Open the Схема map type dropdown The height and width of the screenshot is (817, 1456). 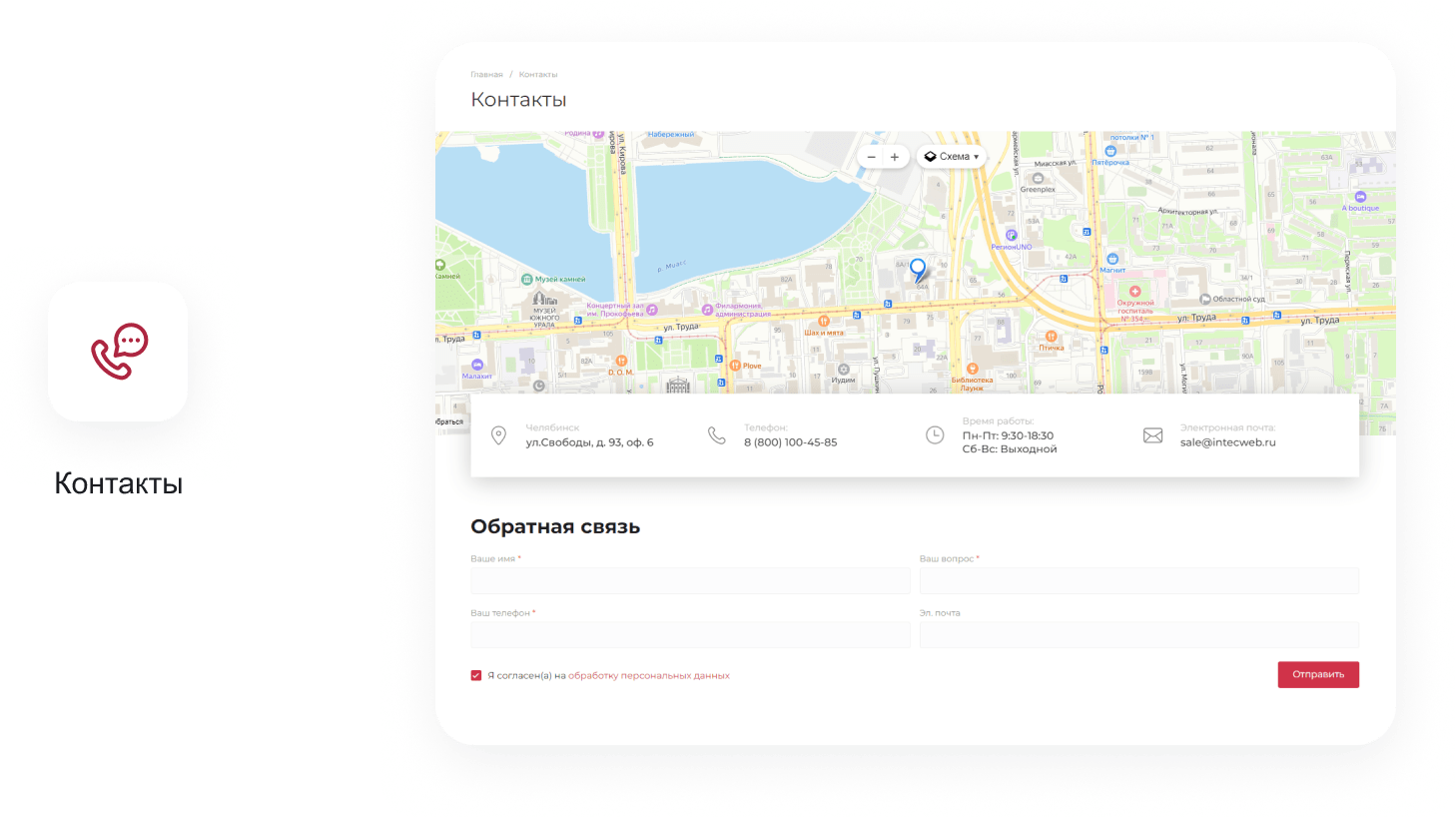coord(952,157)
